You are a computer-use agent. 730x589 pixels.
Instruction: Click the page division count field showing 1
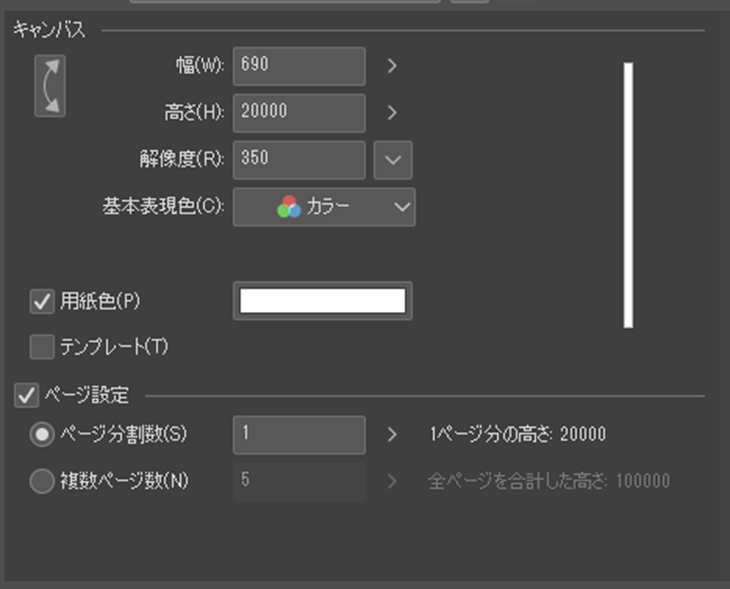coord(299,435)
